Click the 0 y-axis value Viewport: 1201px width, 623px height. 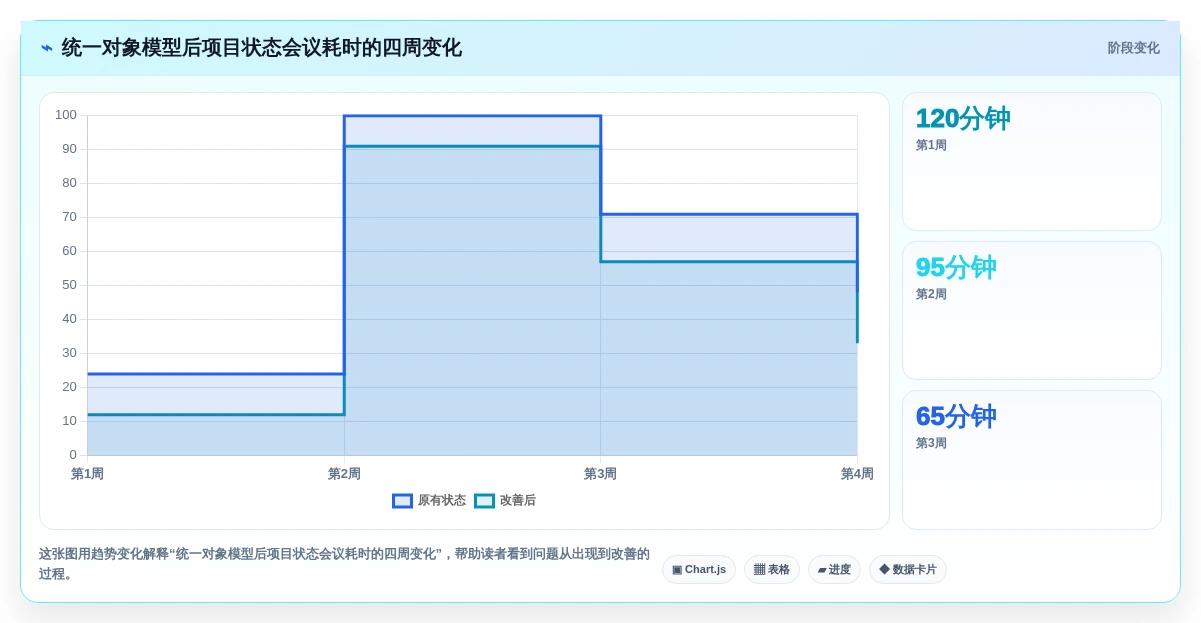pos(73,455)
